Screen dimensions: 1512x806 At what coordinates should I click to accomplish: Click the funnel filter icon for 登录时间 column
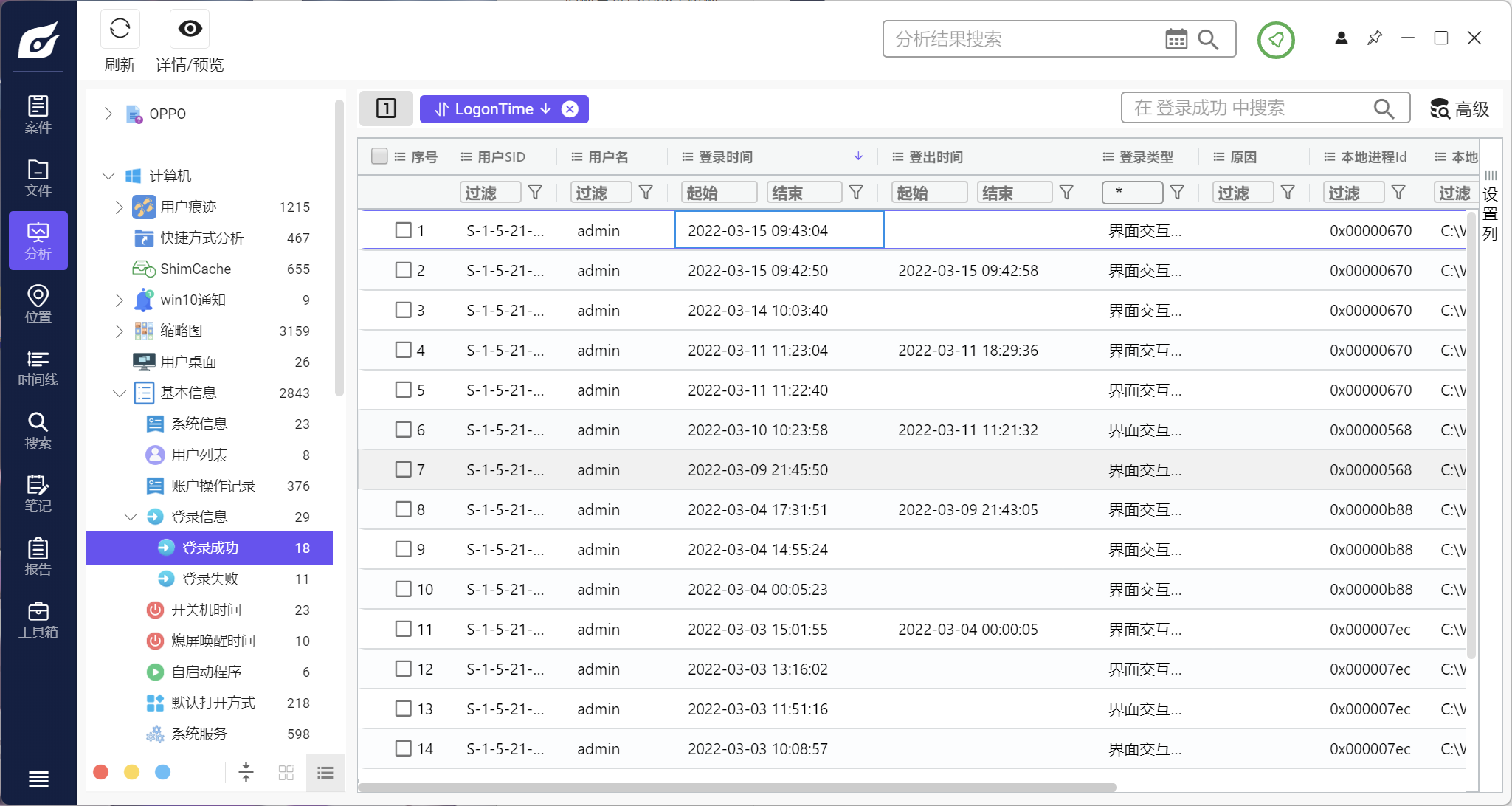856,193
